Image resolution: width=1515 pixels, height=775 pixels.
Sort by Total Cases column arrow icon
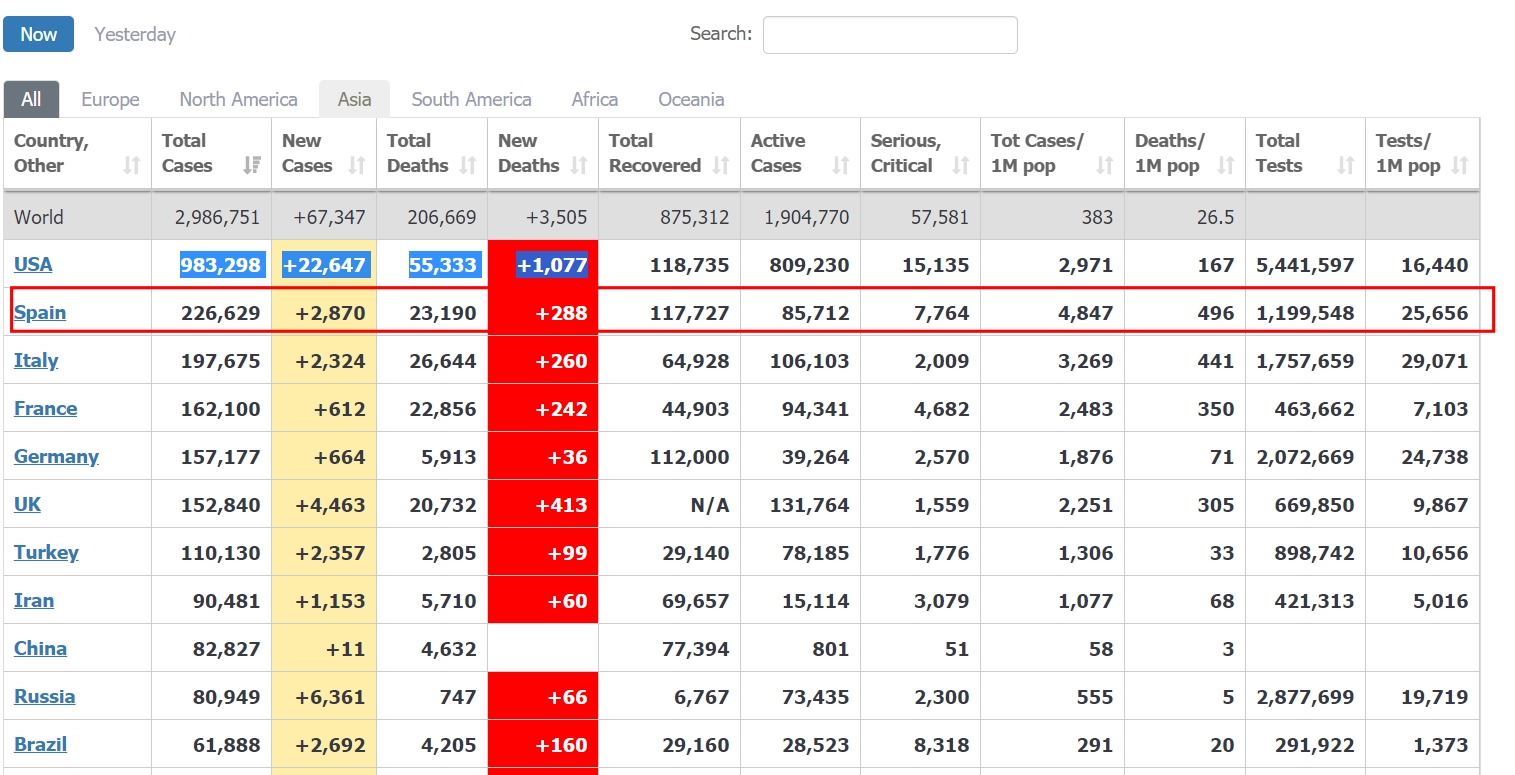(252, 166)
